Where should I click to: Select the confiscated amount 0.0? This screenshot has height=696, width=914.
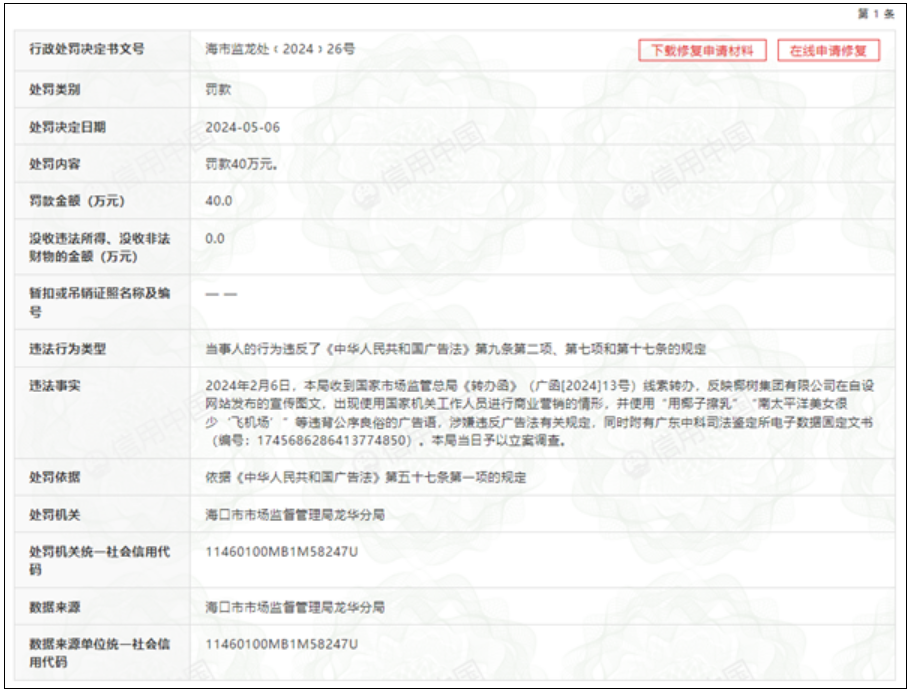coord(215,238)
